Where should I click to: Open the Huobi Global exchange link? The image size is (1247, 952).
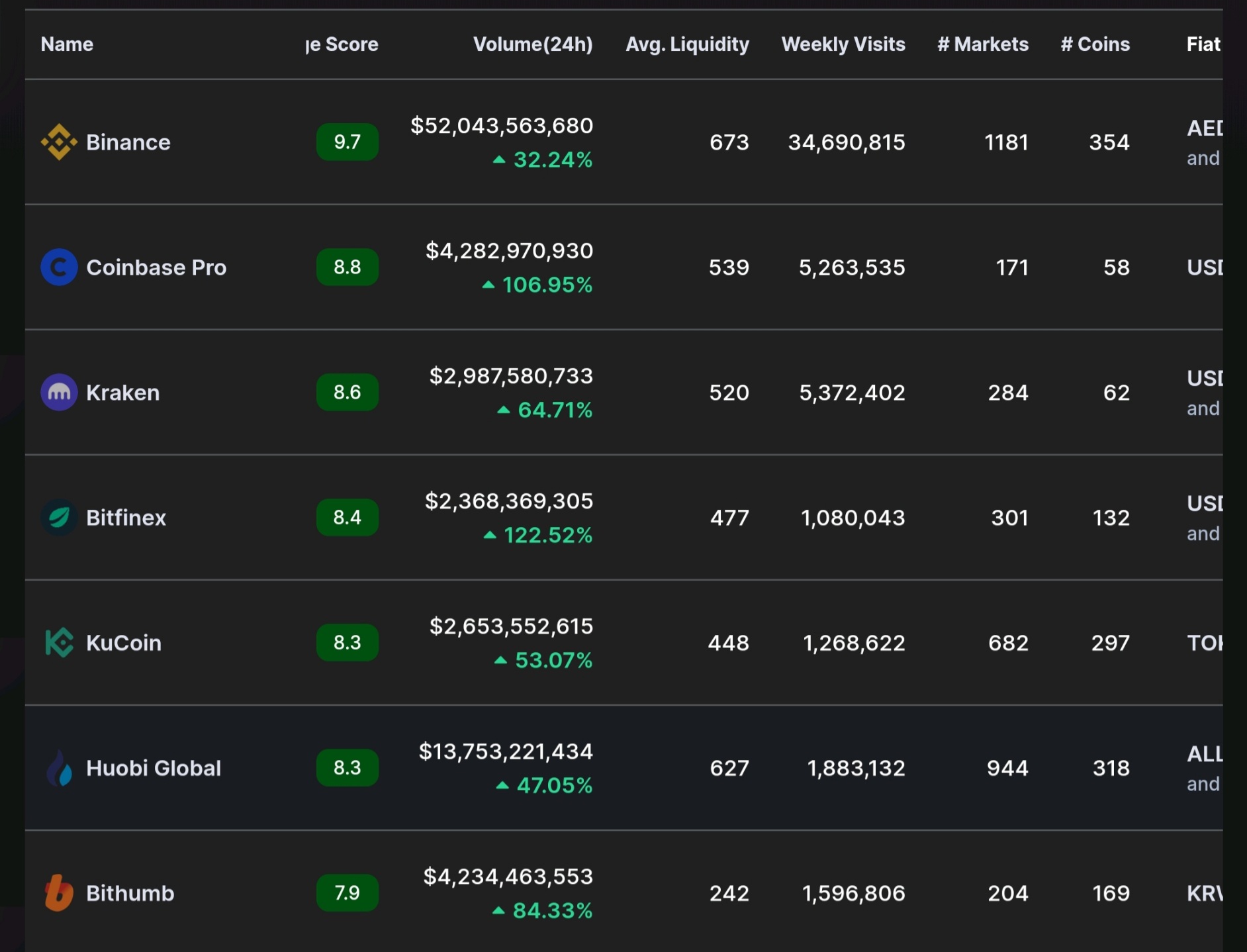[x=154, y=768]
